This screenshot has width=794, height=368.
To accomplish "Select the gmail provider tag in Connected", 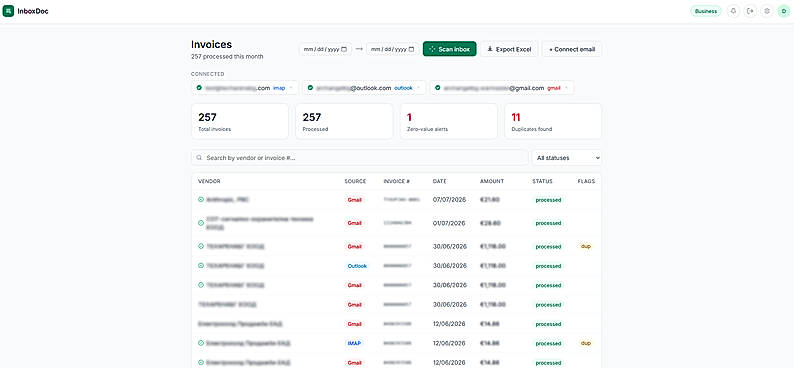I will click(x=553, y=88).
